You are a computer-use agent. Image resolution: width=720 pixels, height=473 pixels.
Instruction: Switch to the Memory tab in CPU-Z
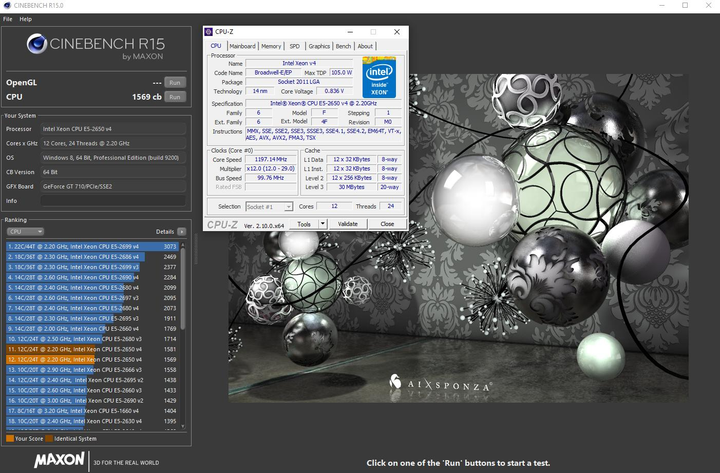pos(271,46)
